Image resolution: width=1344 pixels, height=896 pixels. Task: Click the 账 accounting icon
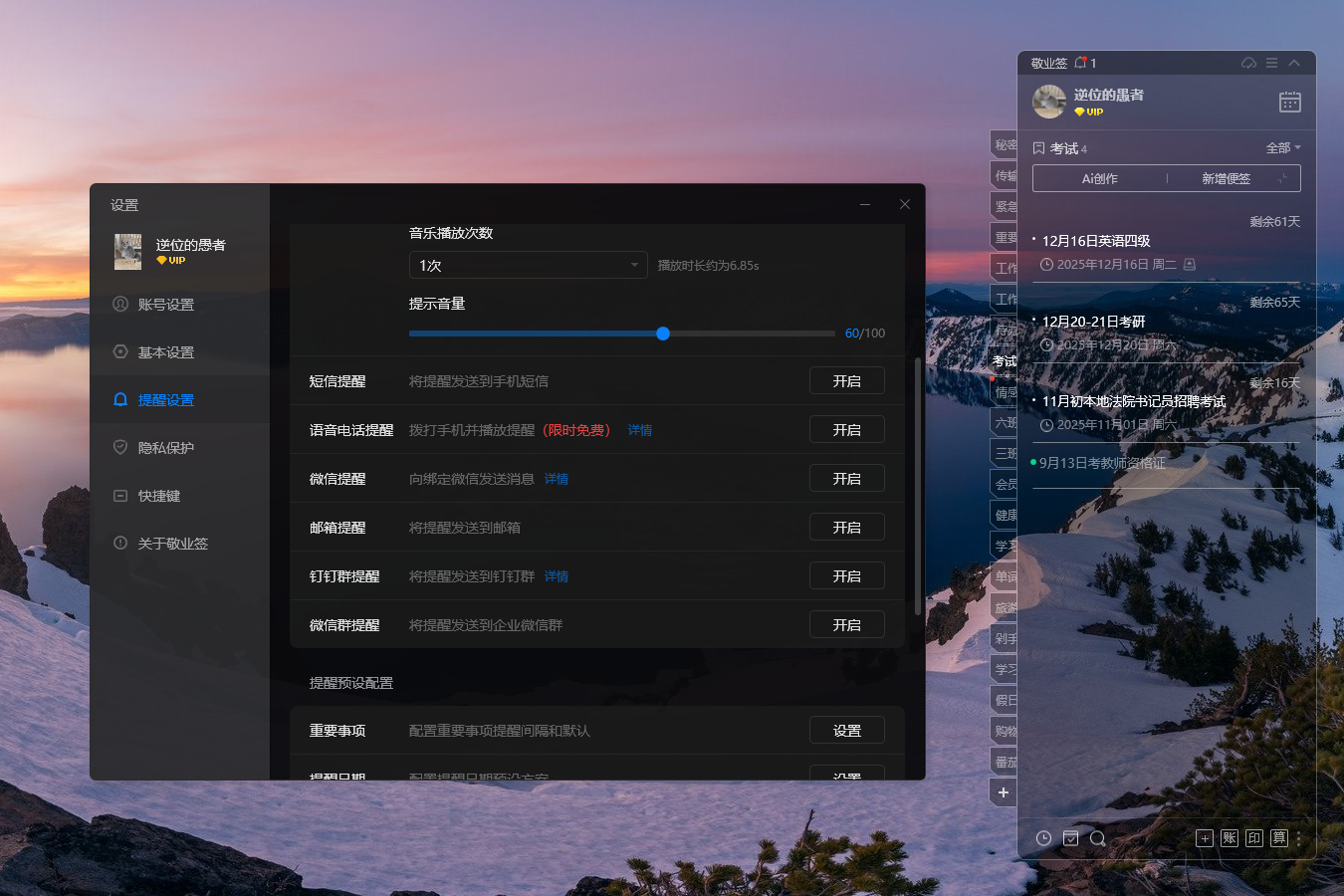pos(1230,838)
